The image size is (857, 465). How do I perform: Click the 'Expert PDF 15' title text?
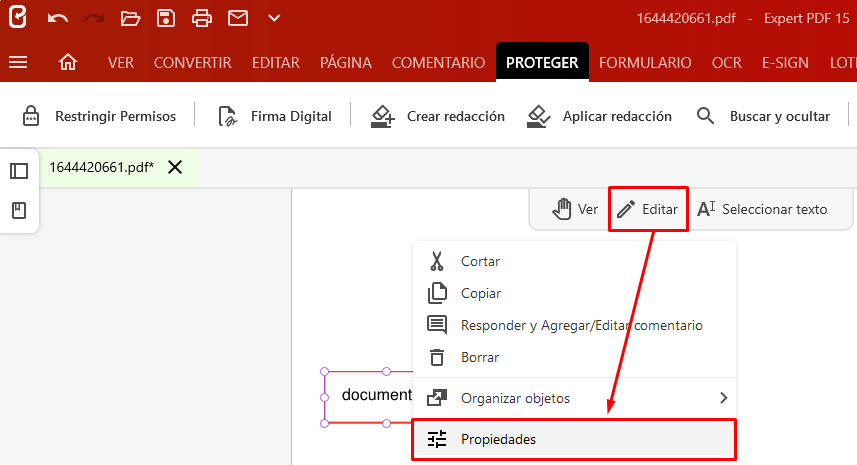pos(806,18)
